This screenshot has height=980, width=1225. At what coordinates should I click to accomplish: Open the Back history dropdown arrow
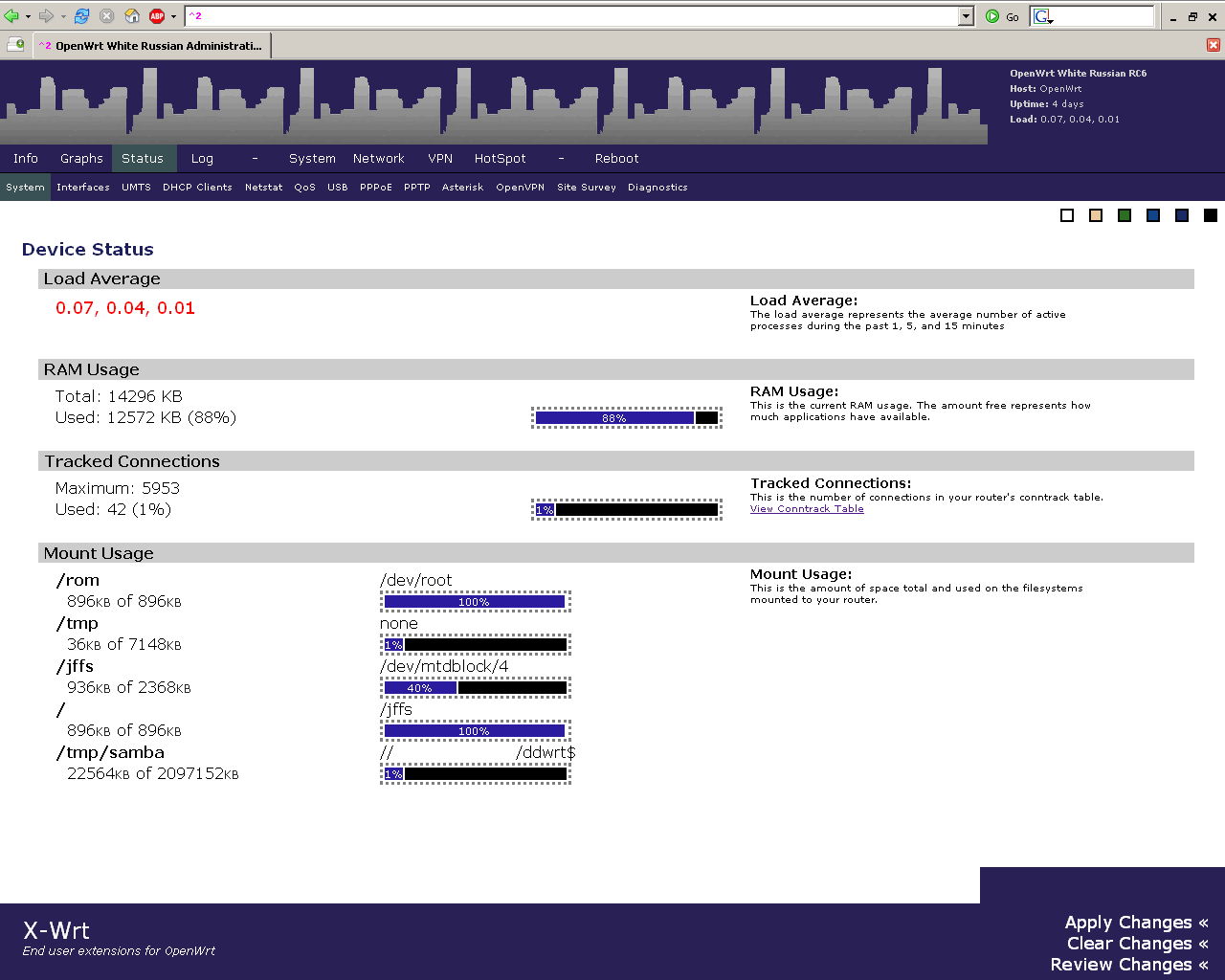pyautogui.click(x=28, y=16)
